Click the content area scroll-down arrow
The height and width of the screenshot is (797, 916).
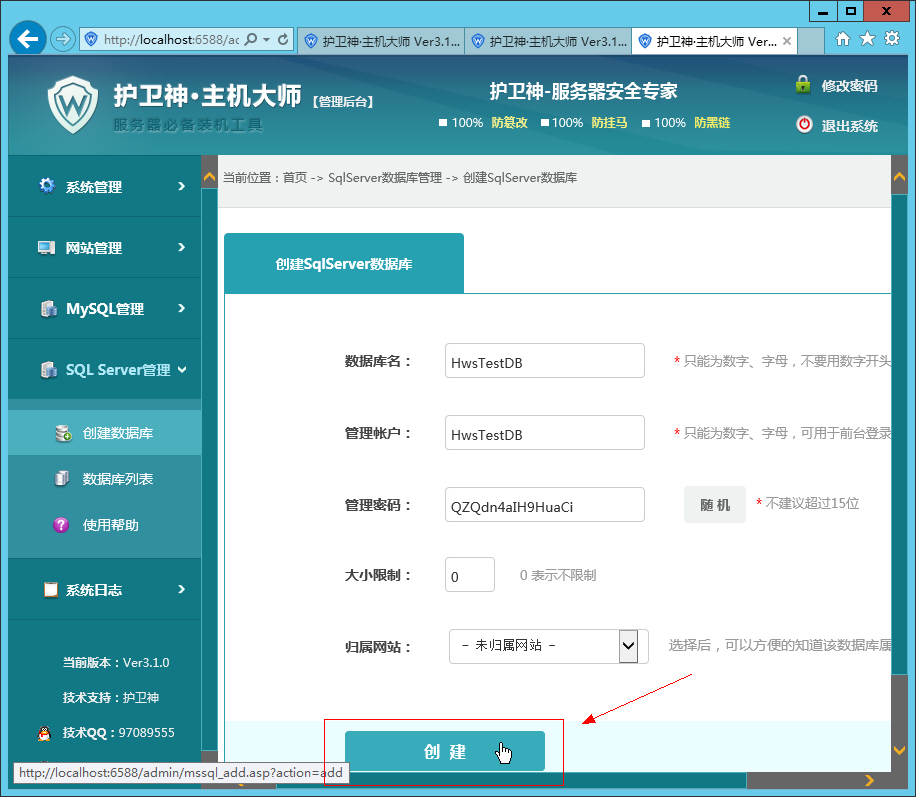click(x=899, y=750)
